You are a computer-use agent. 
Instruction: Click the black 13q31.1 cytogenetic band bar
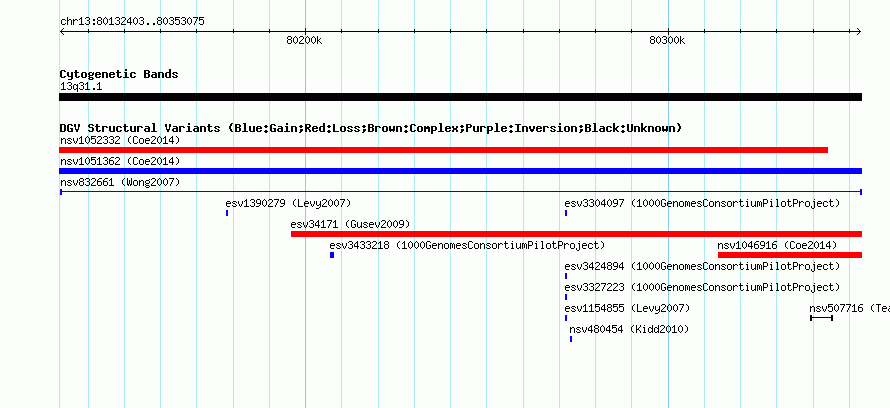[460, 97]
